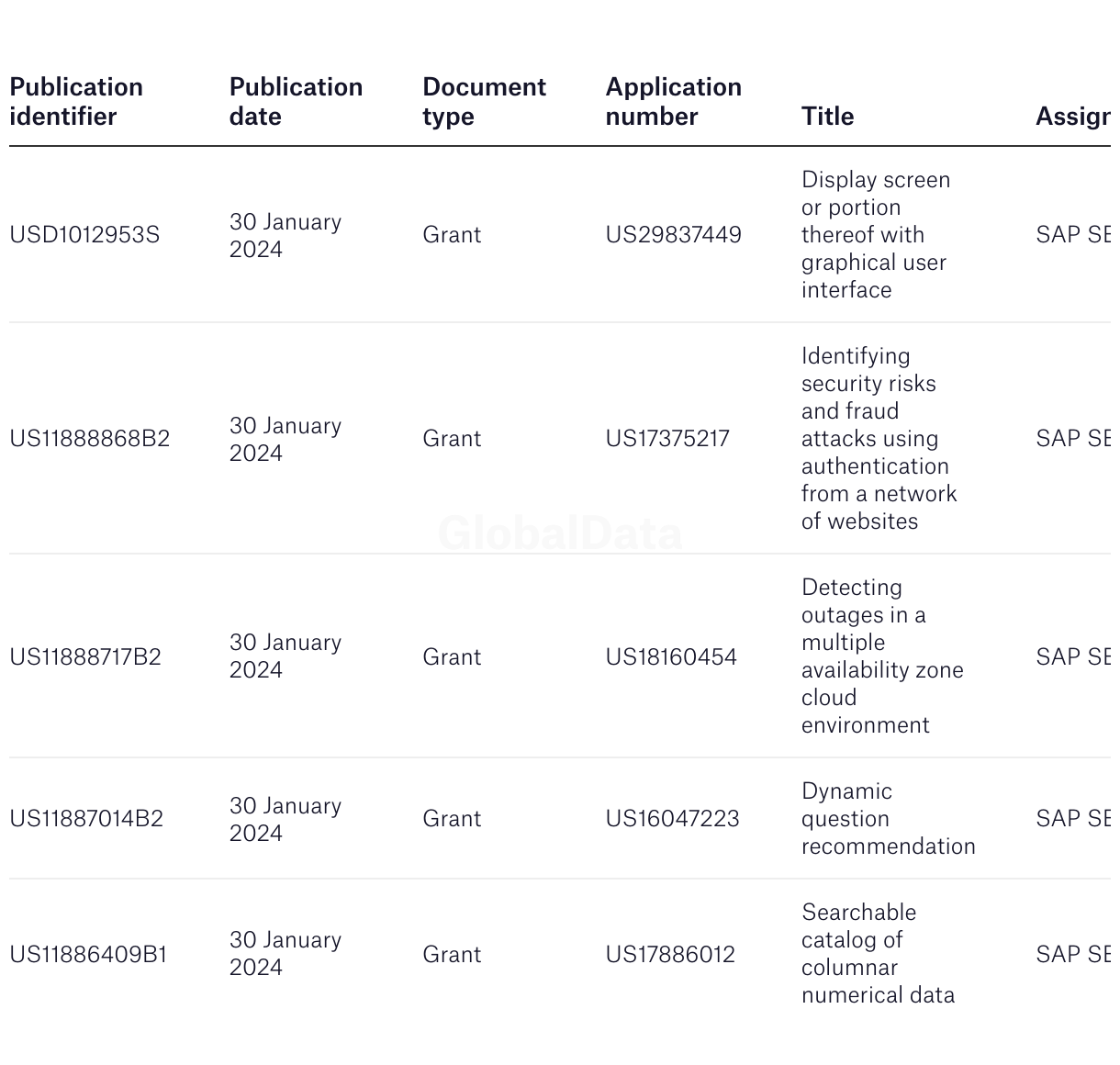
Task: Select publication identifier US11888717B2
Action: (85, 657)
